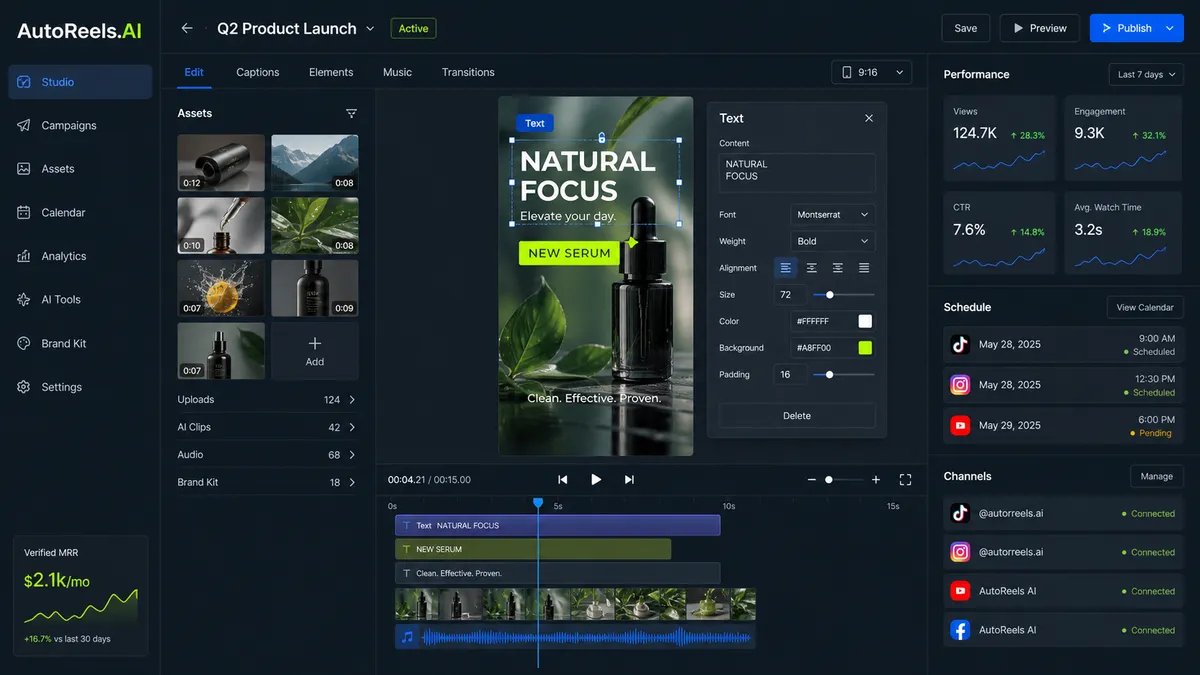Image resolution: width=1200 pixels, height=675 pixels.
Task: Open Campaigns in the sidebar
Action: tap(80, 125)
